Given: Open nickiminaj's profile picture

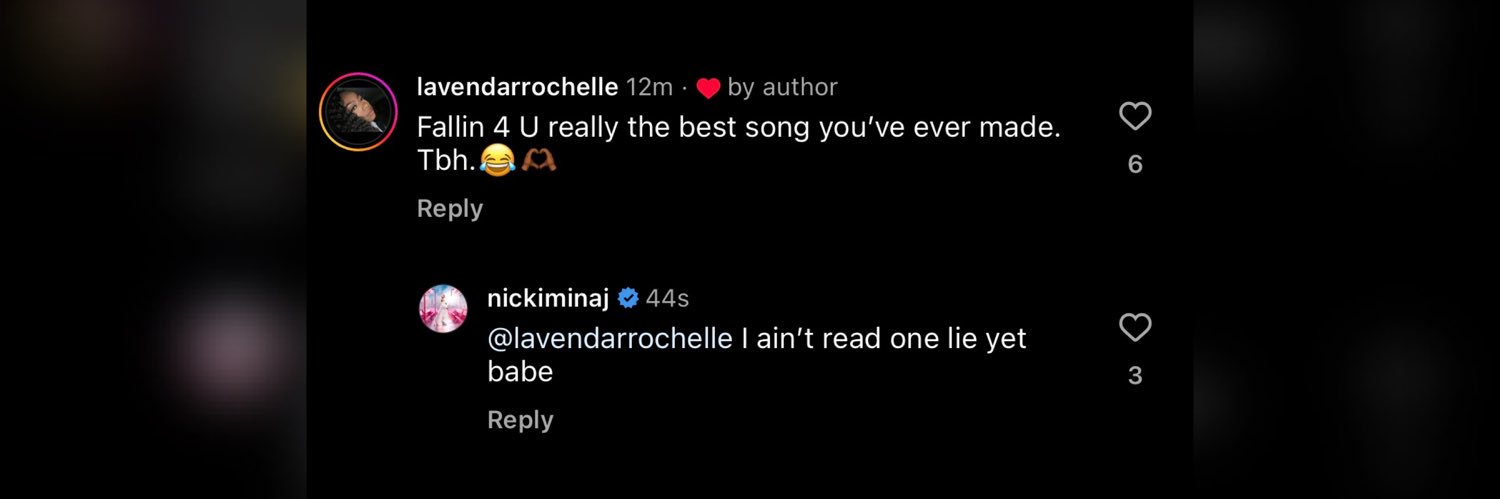Looking at the screenshot, I should point(443,309).
